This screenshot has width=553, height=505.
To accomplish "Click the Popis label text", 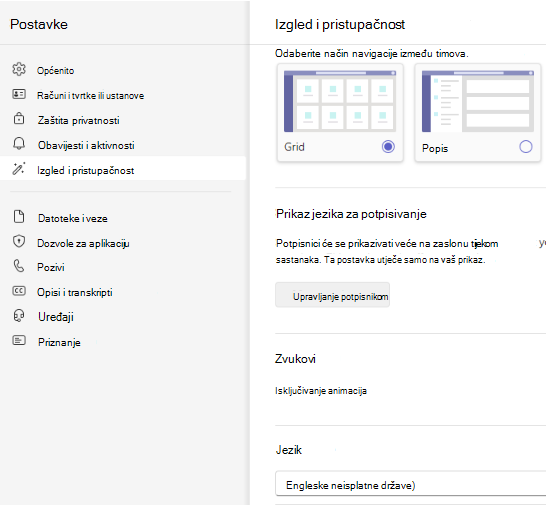I will (x=435, y=148).
